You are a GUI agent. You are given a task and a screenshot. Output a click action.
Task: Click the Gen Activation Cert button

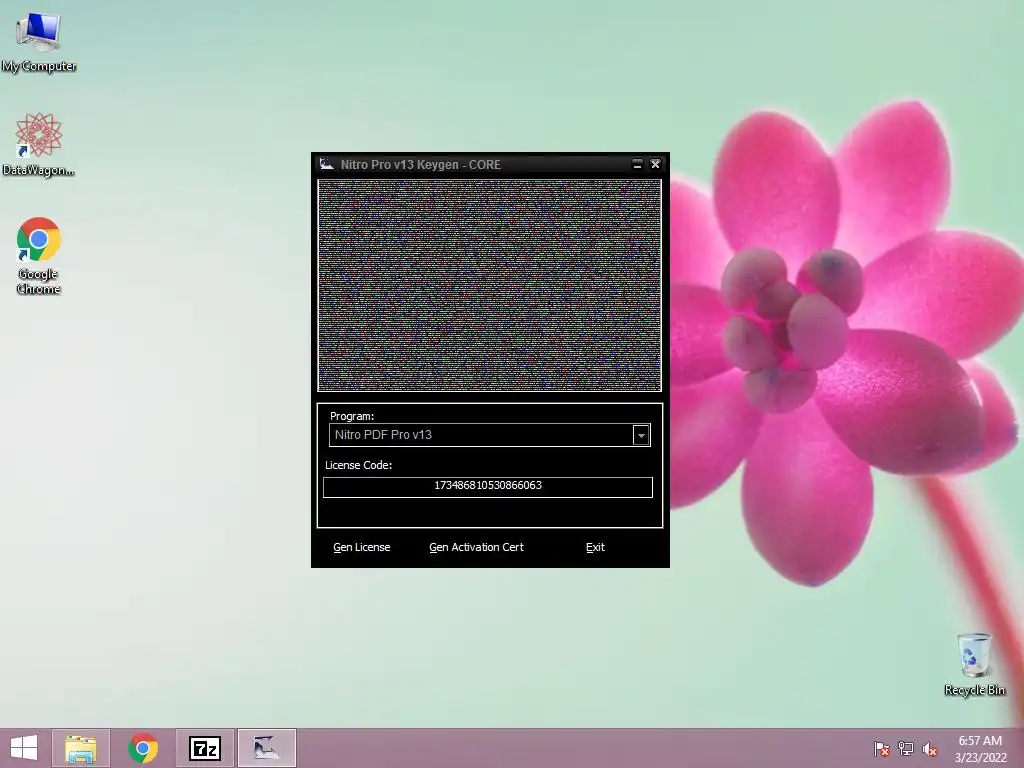click(476, 547)
